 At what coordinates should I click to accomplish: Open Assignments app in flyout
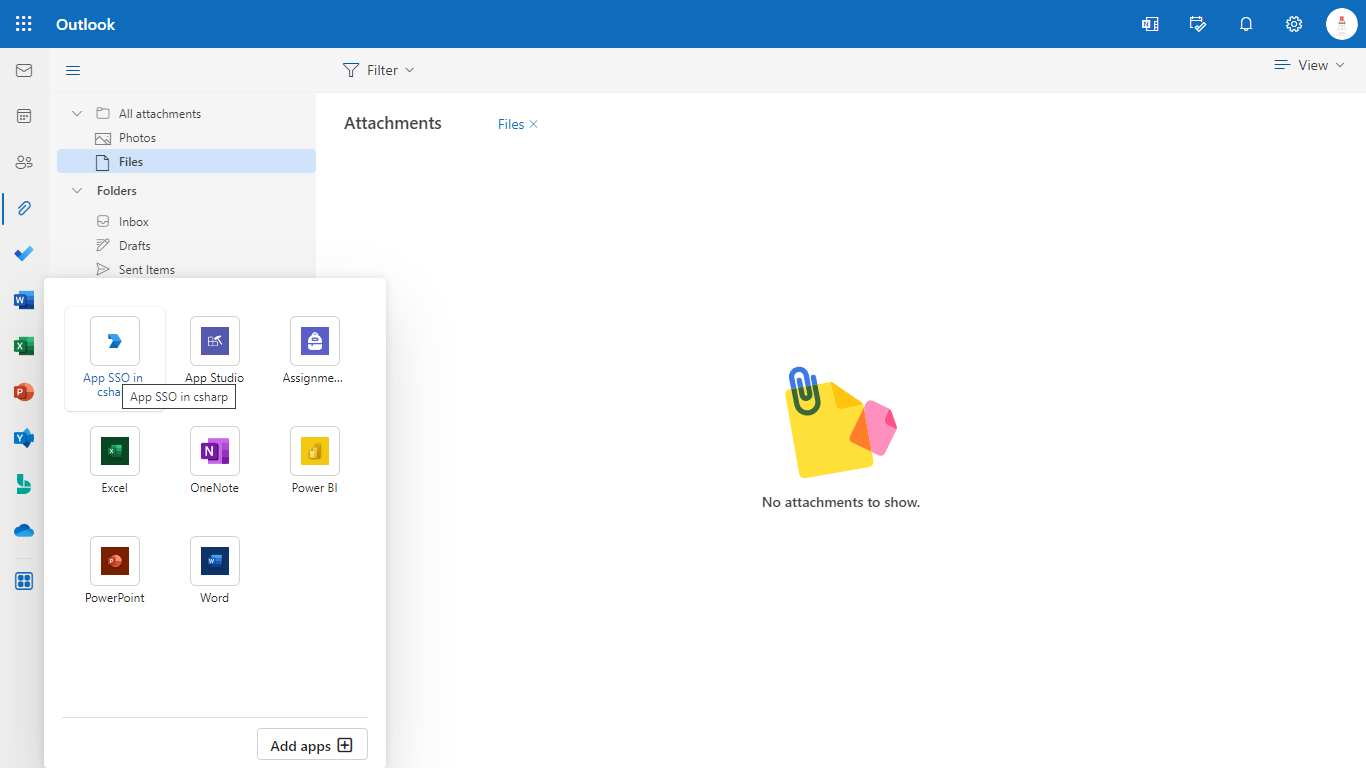(315, 351)
